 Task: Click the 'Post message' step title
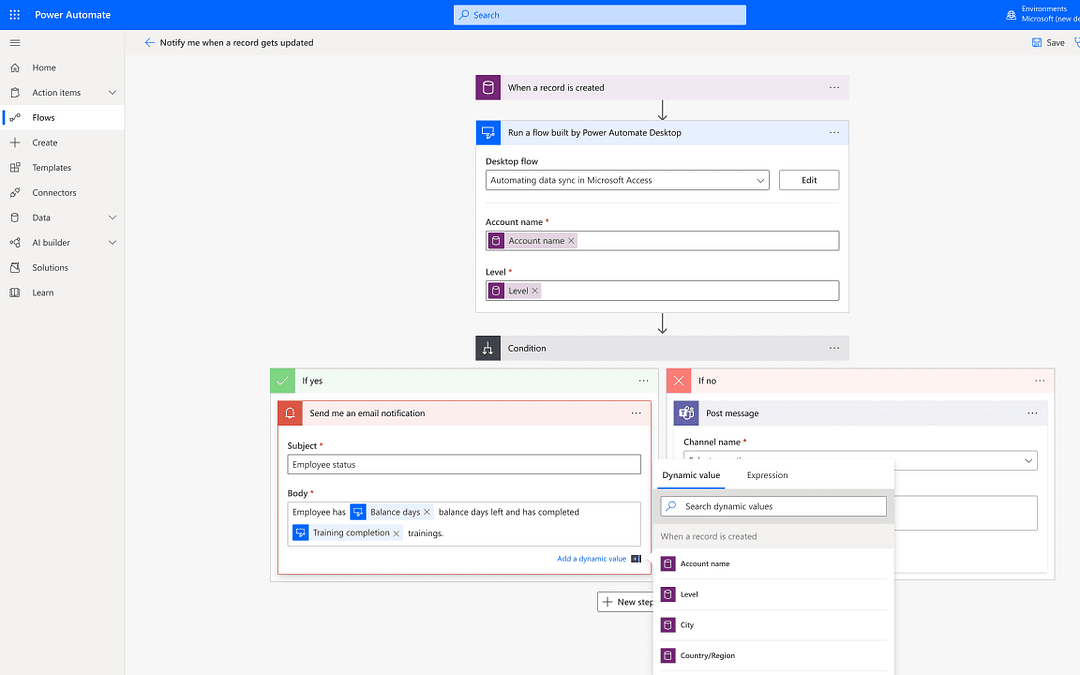732,413
